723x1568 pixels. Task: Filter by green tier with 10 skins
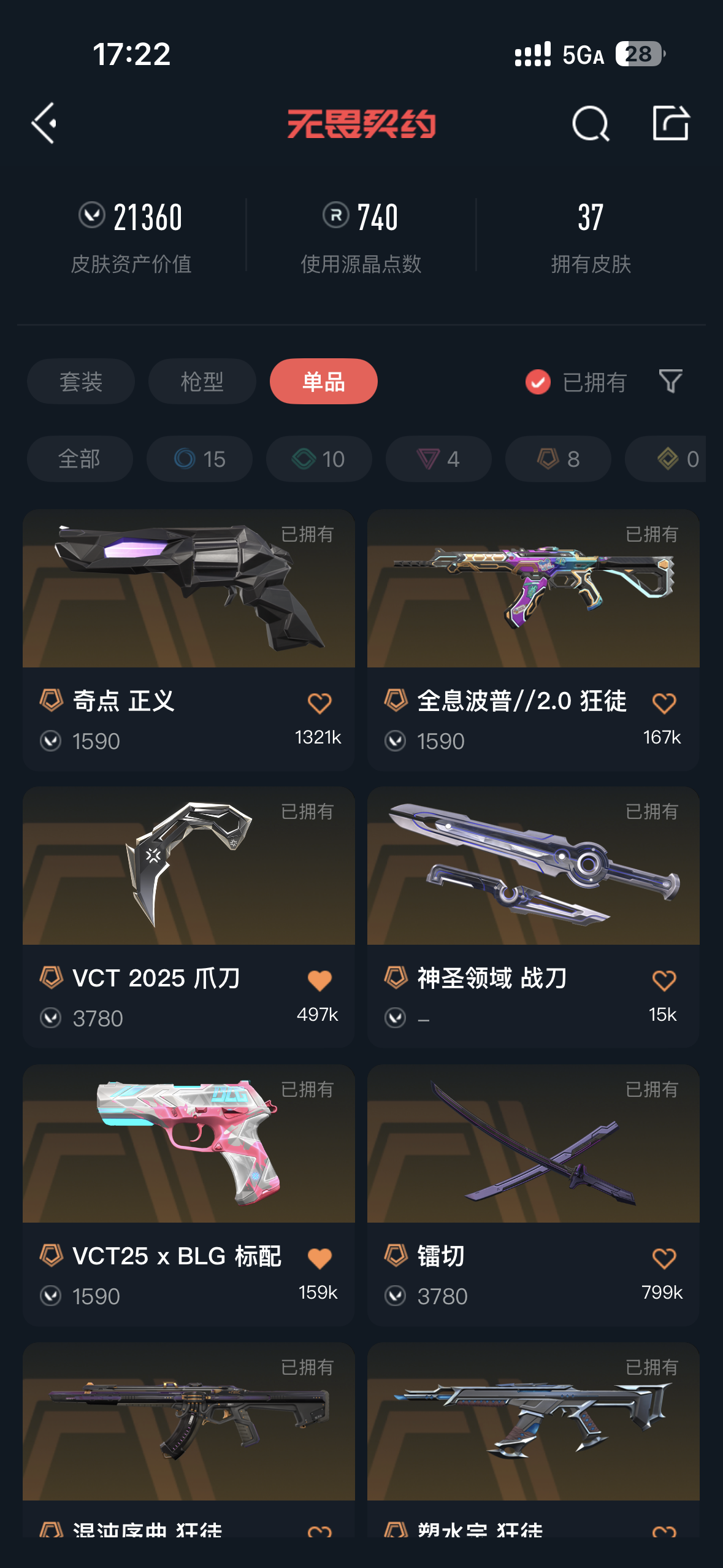point(319,459)
